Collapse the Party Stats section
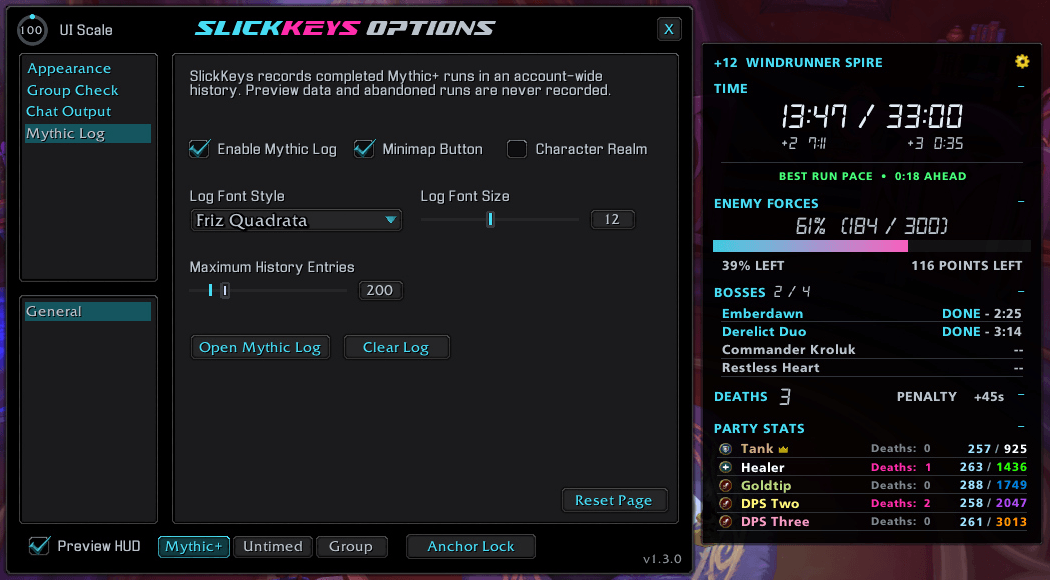This screenshot has width=1050, height=580. (1021, 427)
